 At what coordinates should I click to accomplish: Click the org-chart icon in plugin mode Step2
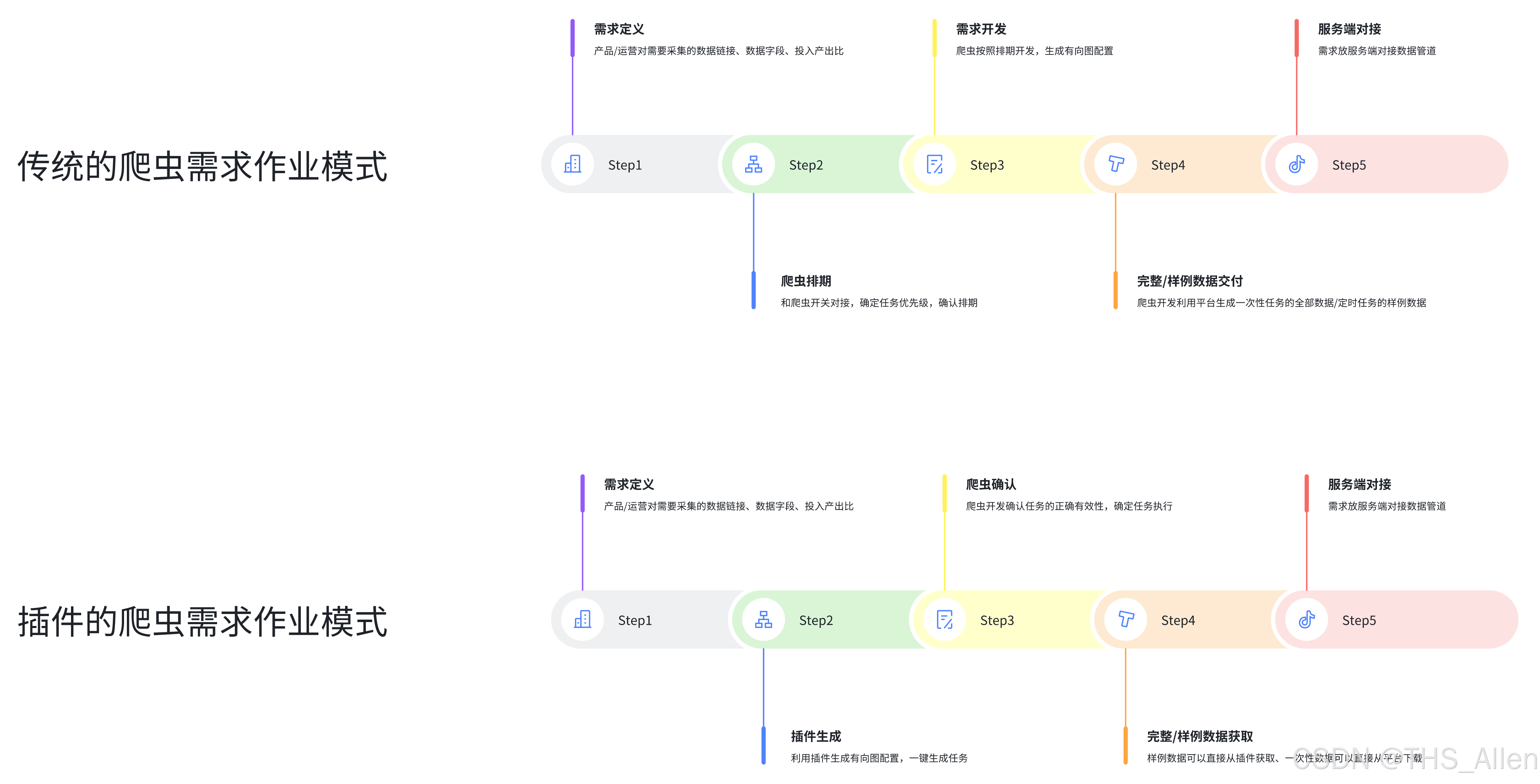coord(763,620)
